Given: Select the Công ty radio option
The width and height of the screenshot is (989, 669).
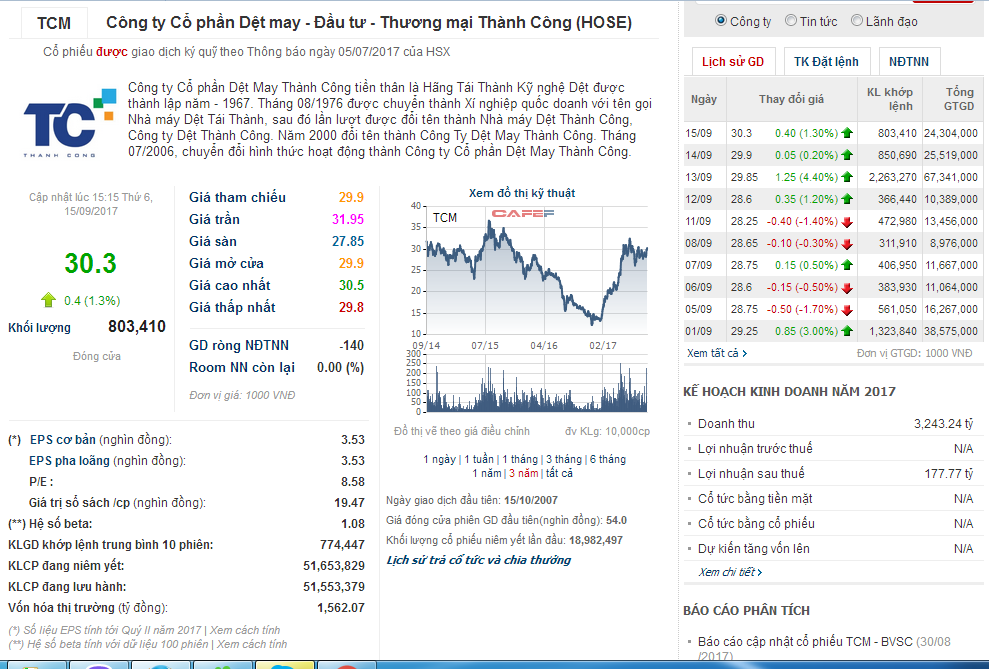Looking at the screenshot, I should [720, 20].
